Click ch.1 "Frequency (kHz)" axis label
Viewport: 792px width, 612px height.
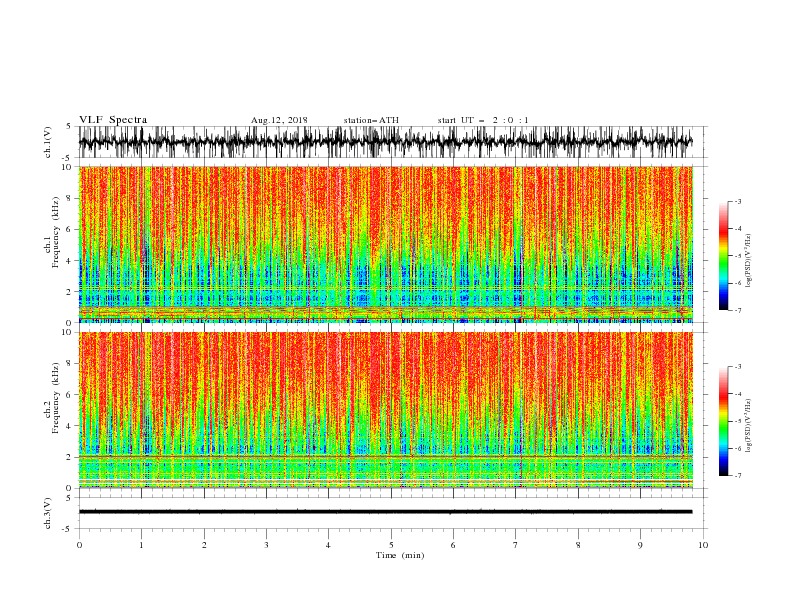pyautogui.click(x=56, y=233)
